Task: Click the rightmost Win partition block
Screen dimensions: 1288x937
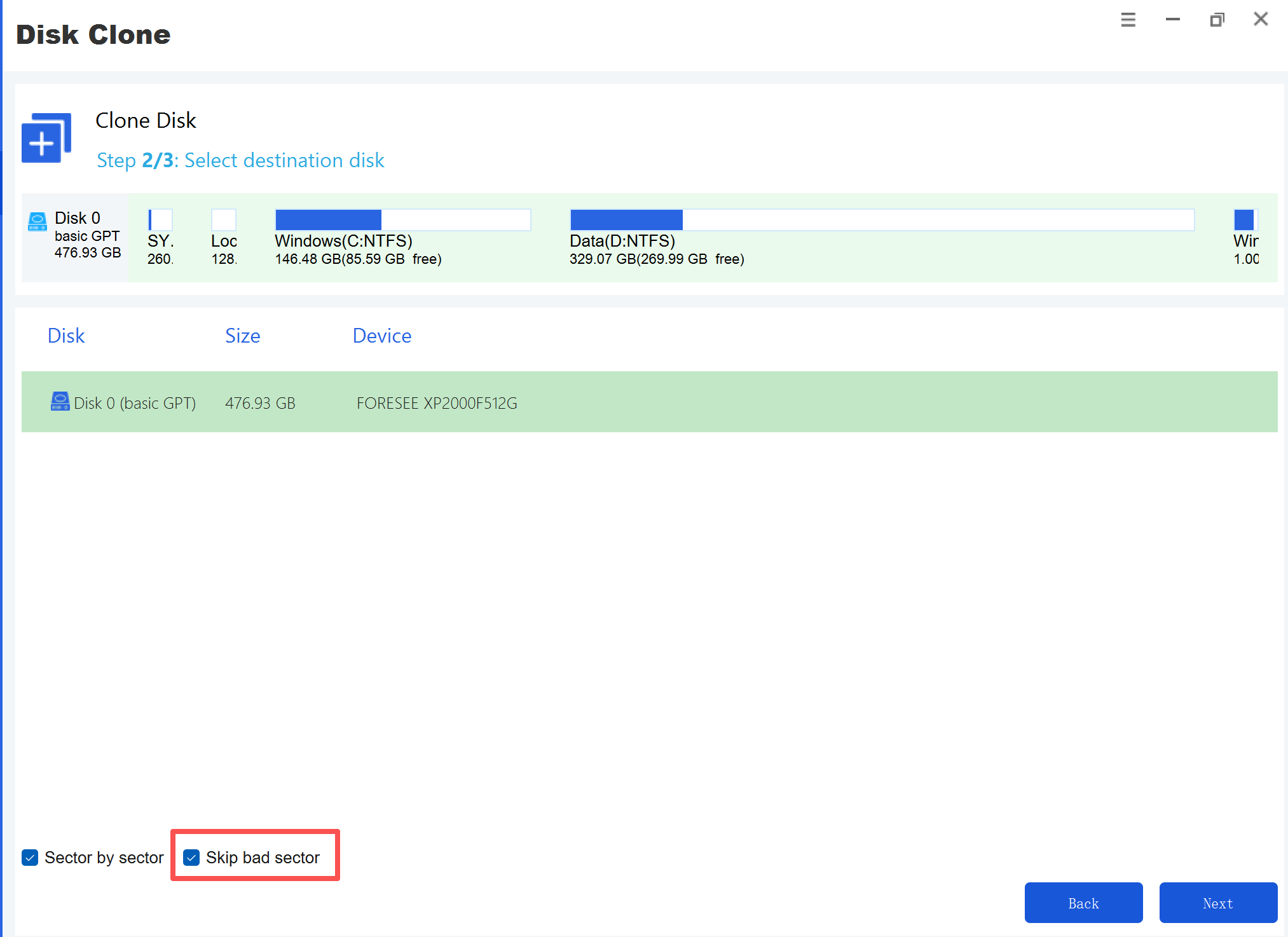Action: [1246, 219]
